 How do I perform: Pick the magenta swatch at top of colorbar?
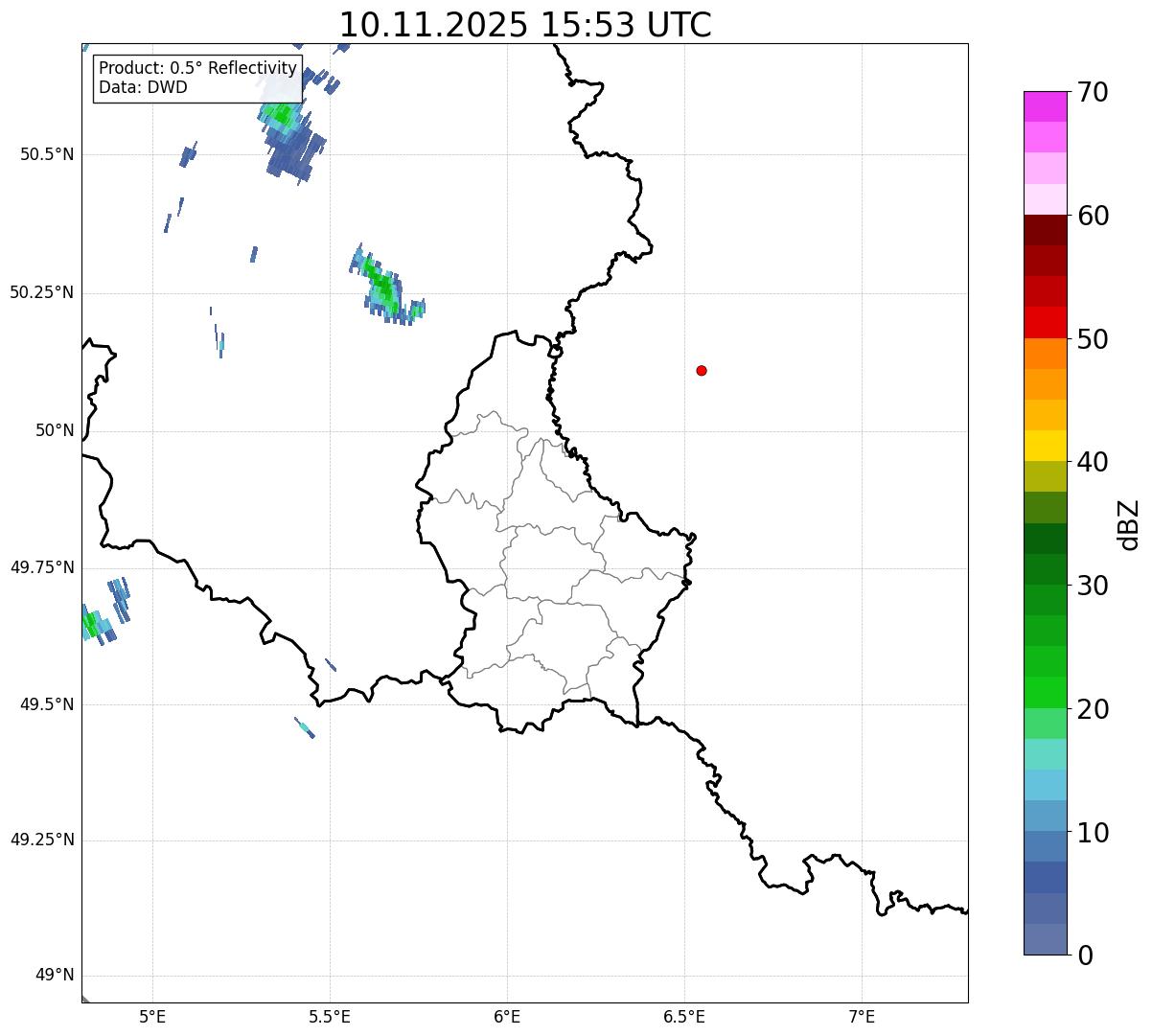[1045, 106]
